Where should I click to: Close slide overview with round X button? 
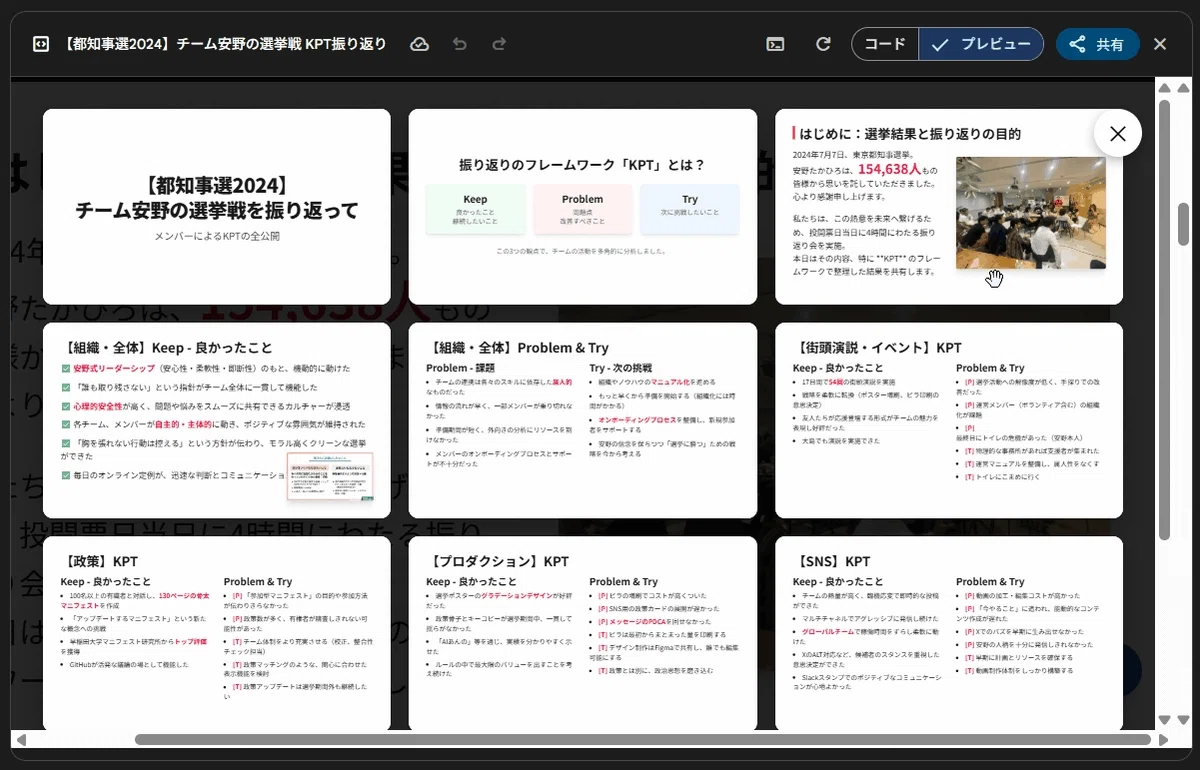pyautogui.click(x=1118, y=133)
